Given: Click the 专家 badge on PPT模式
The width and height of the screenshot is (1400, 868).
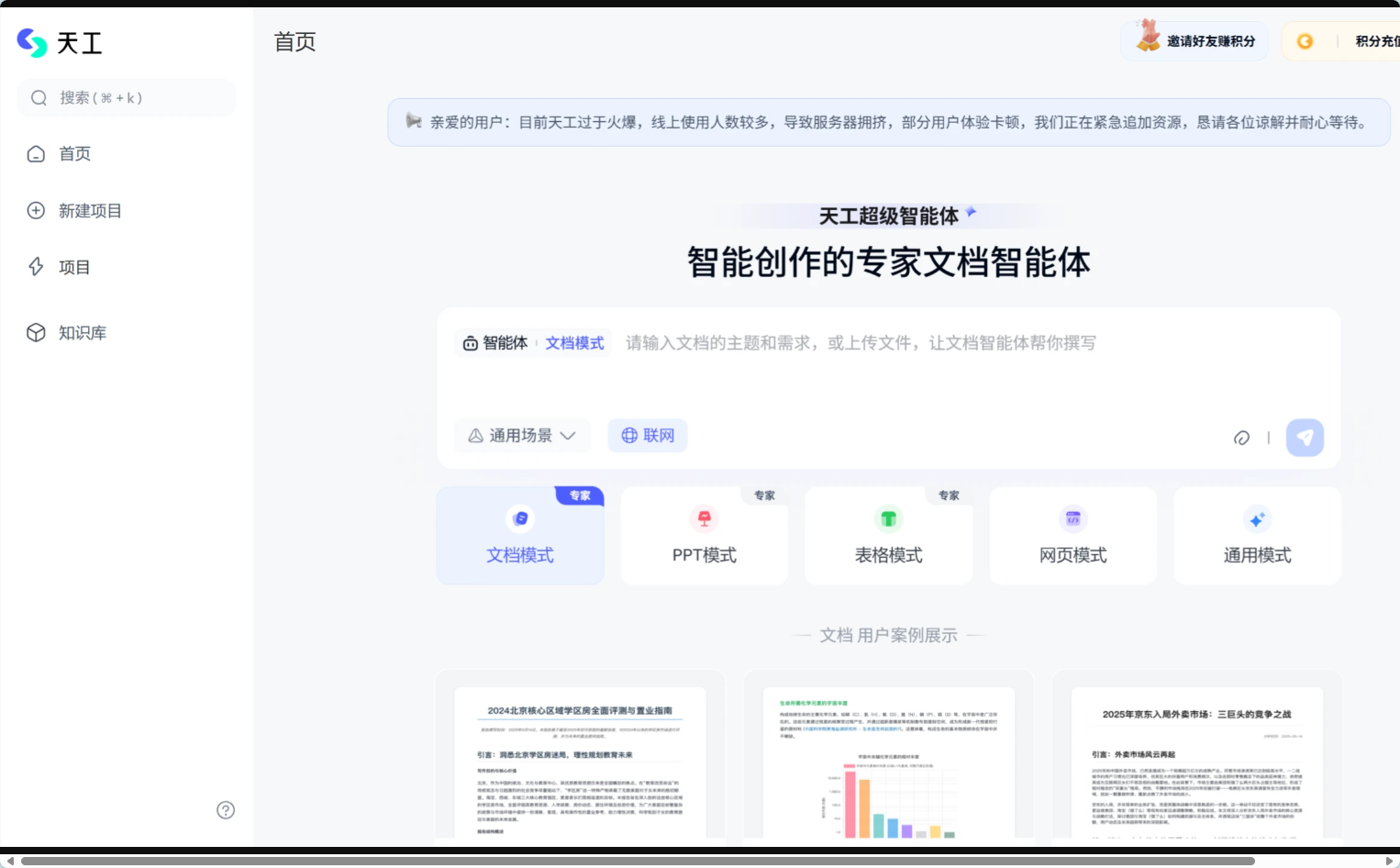Looking at the screenshot, I should coord(764,495).
